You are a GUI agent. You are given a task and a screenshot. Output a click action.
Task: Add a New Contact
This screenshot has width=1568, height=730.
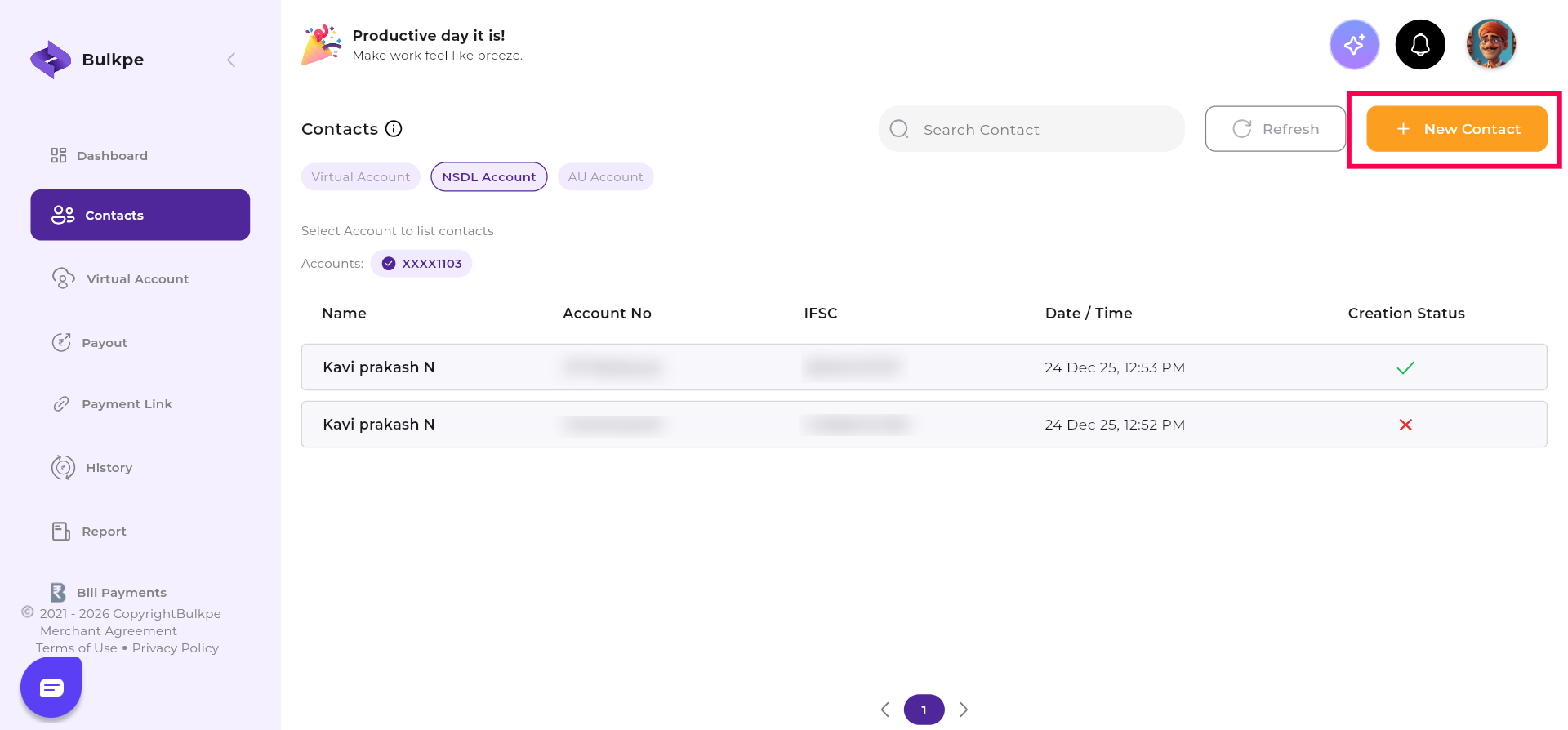coord(1456,129)
